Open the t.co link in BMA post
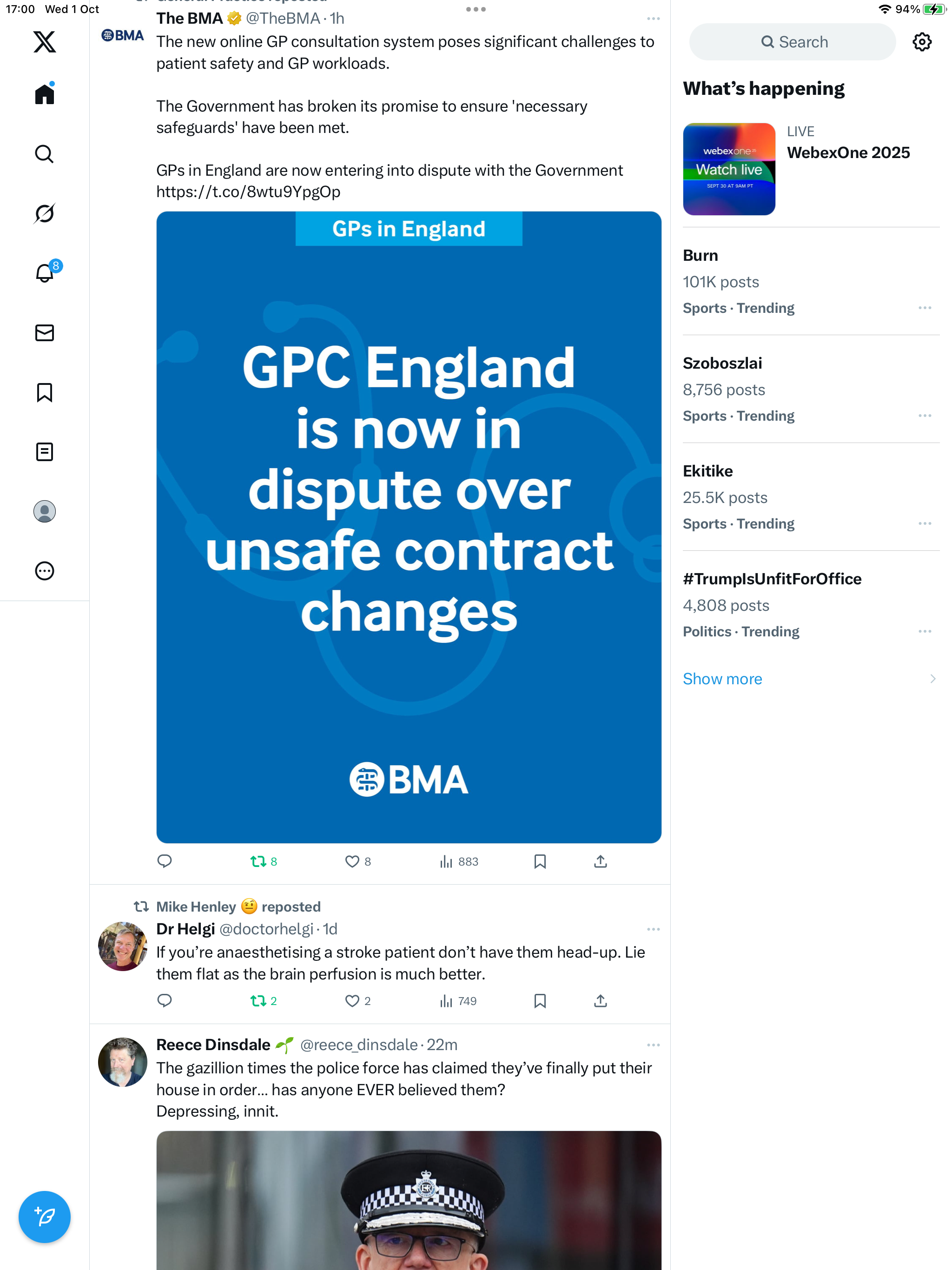Viewport: 952px width, 1270px height. pyautogui.click(x=248, y=192)
